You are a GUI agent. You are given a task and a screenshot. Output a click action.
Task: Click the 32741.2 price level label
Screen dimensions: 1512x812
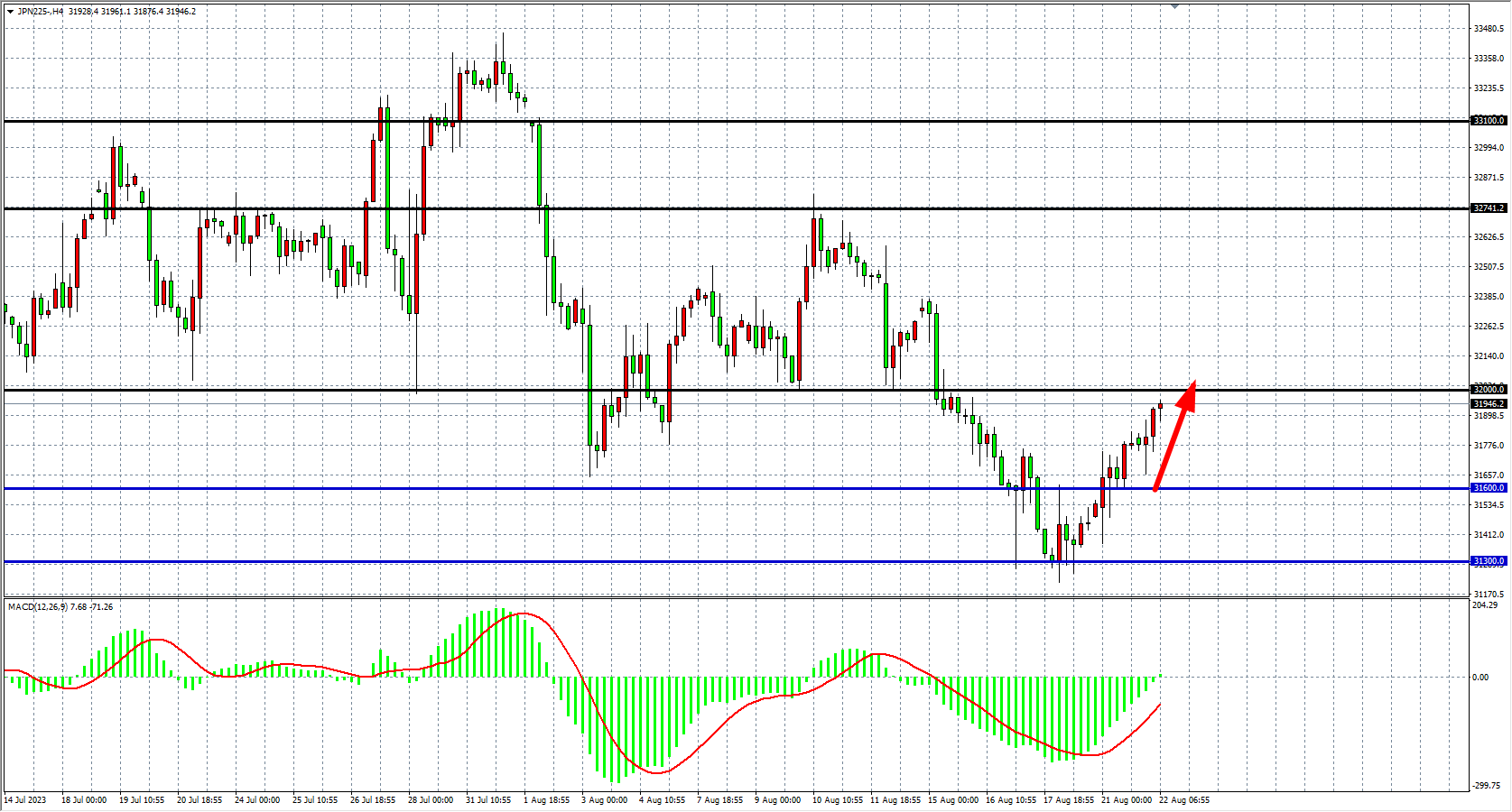(1489, 208)
